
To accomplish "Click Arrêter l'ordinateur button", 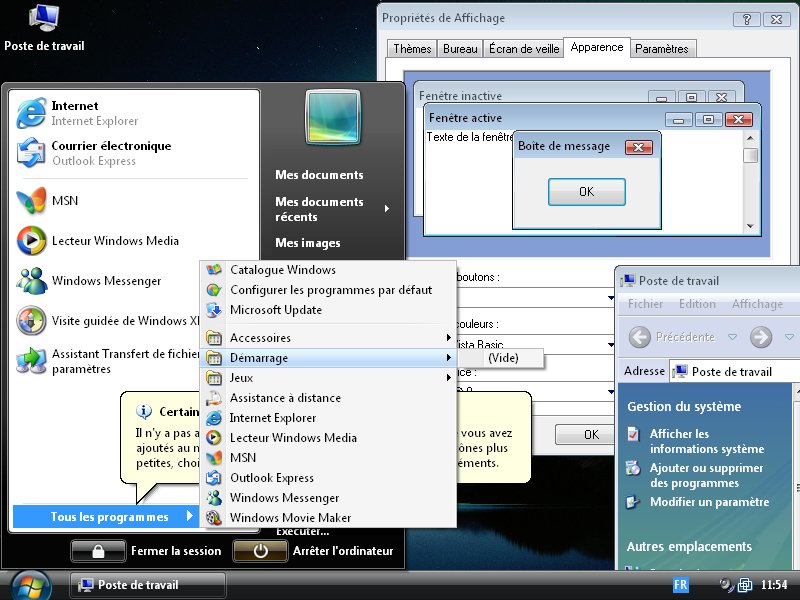I will [315, 551].
